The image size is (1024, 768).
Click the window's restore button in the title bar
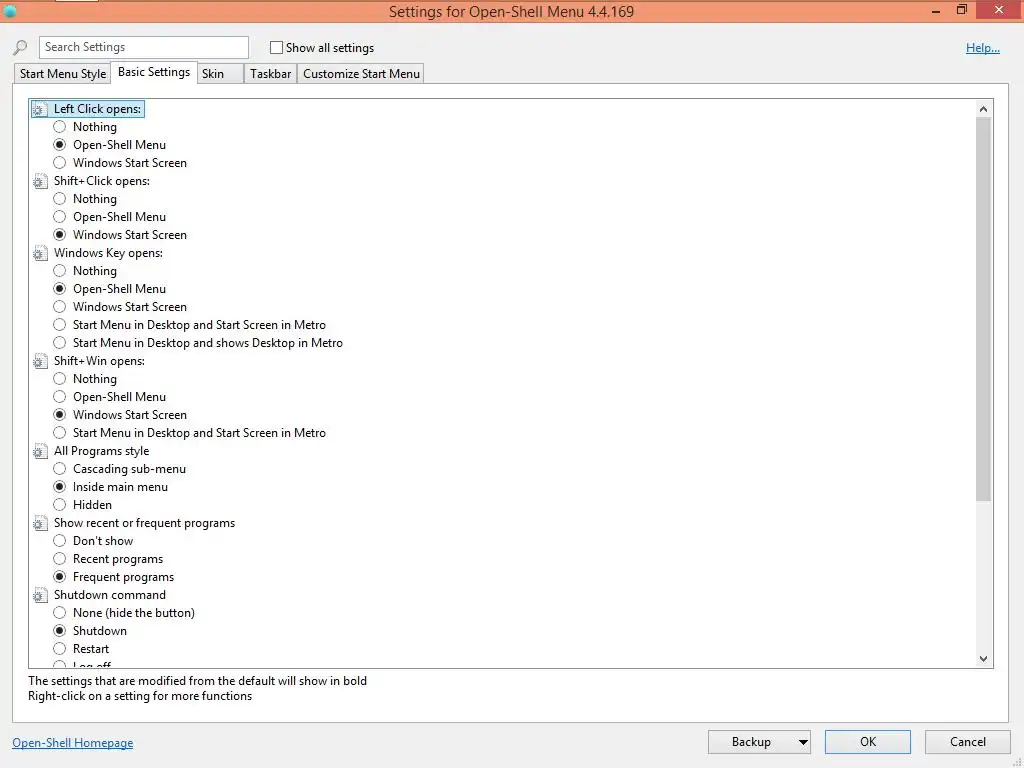961,10
